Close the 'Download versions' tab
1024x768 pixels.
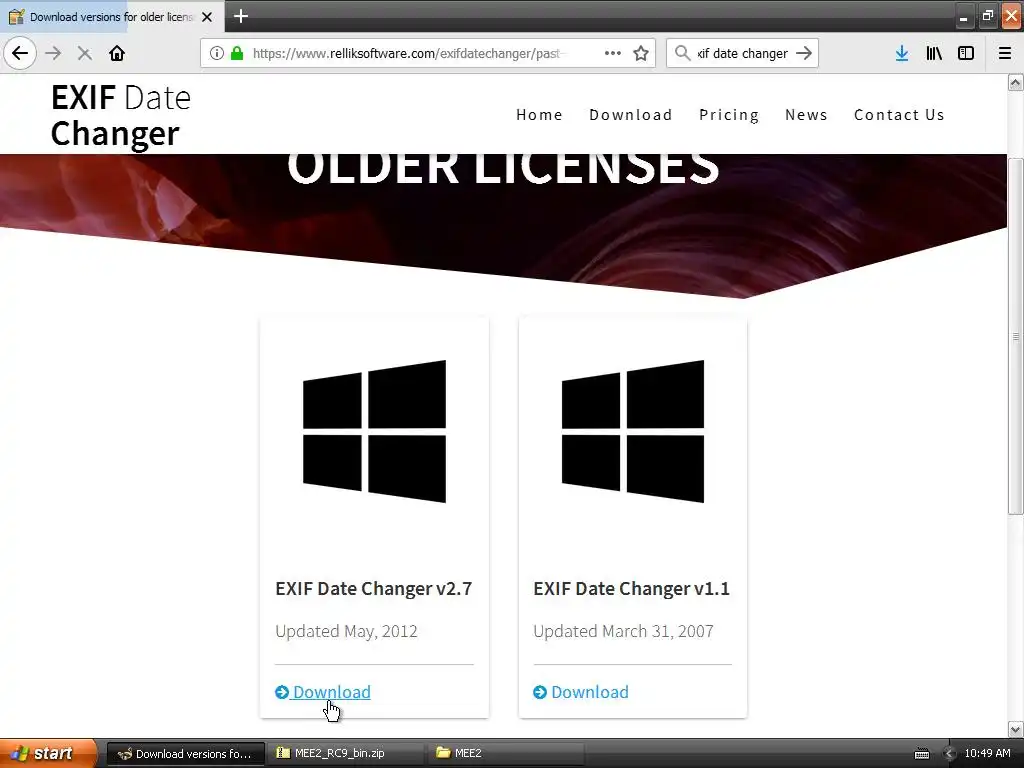pos(207,17)
